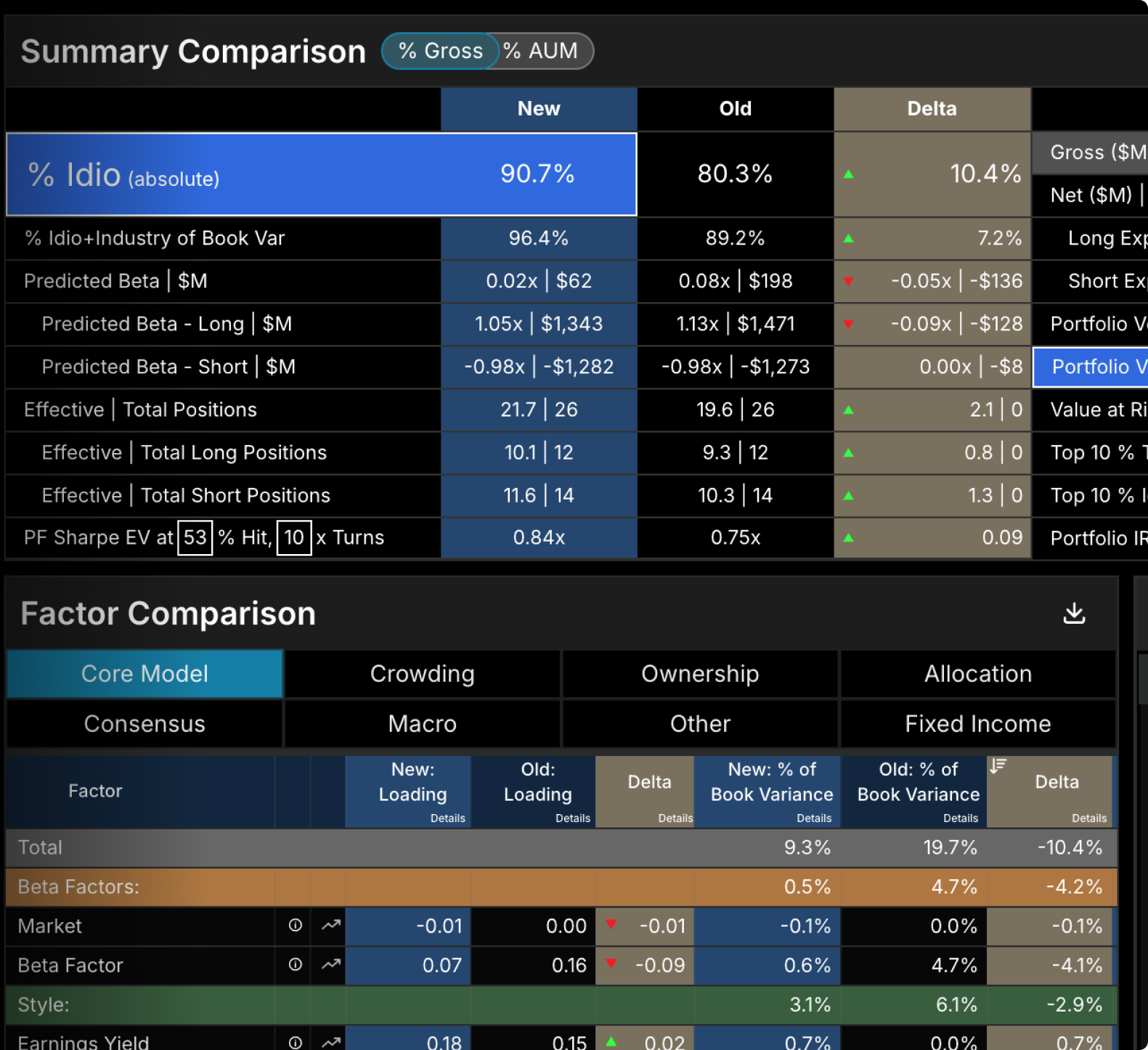Open Details under loading Delta column
The image size is (1148, 1050).
coord(675,818)
